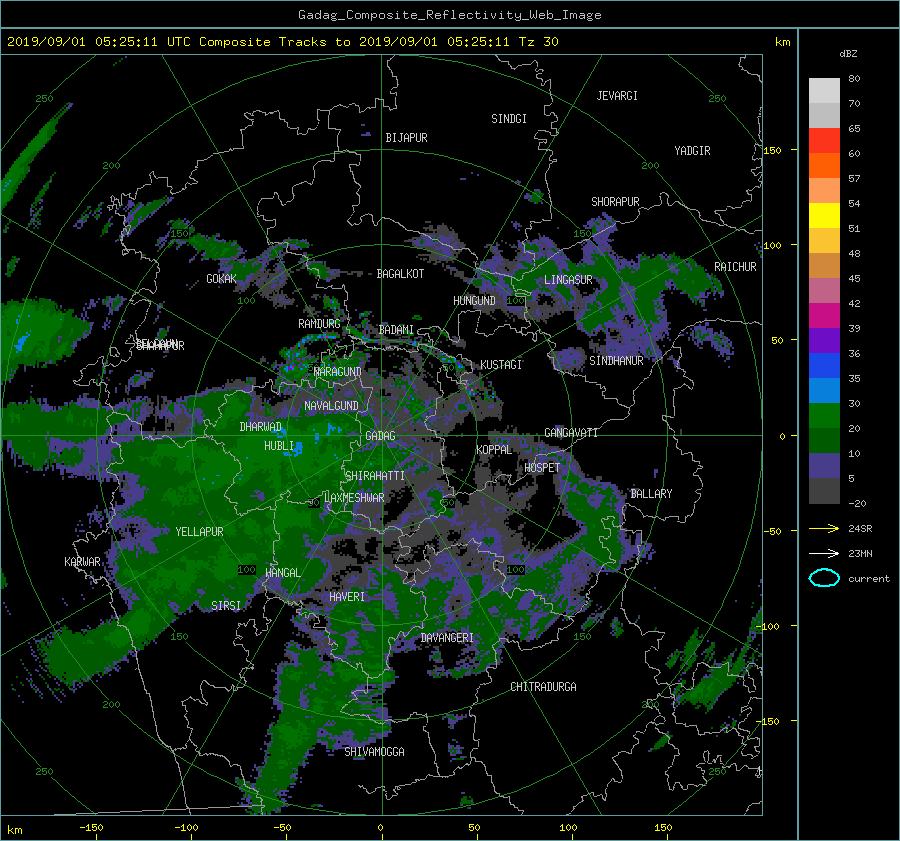The image size is (900, 841).
Task: Pick the indigo 10–5 dBZ swatch
Action: point(824,465)
